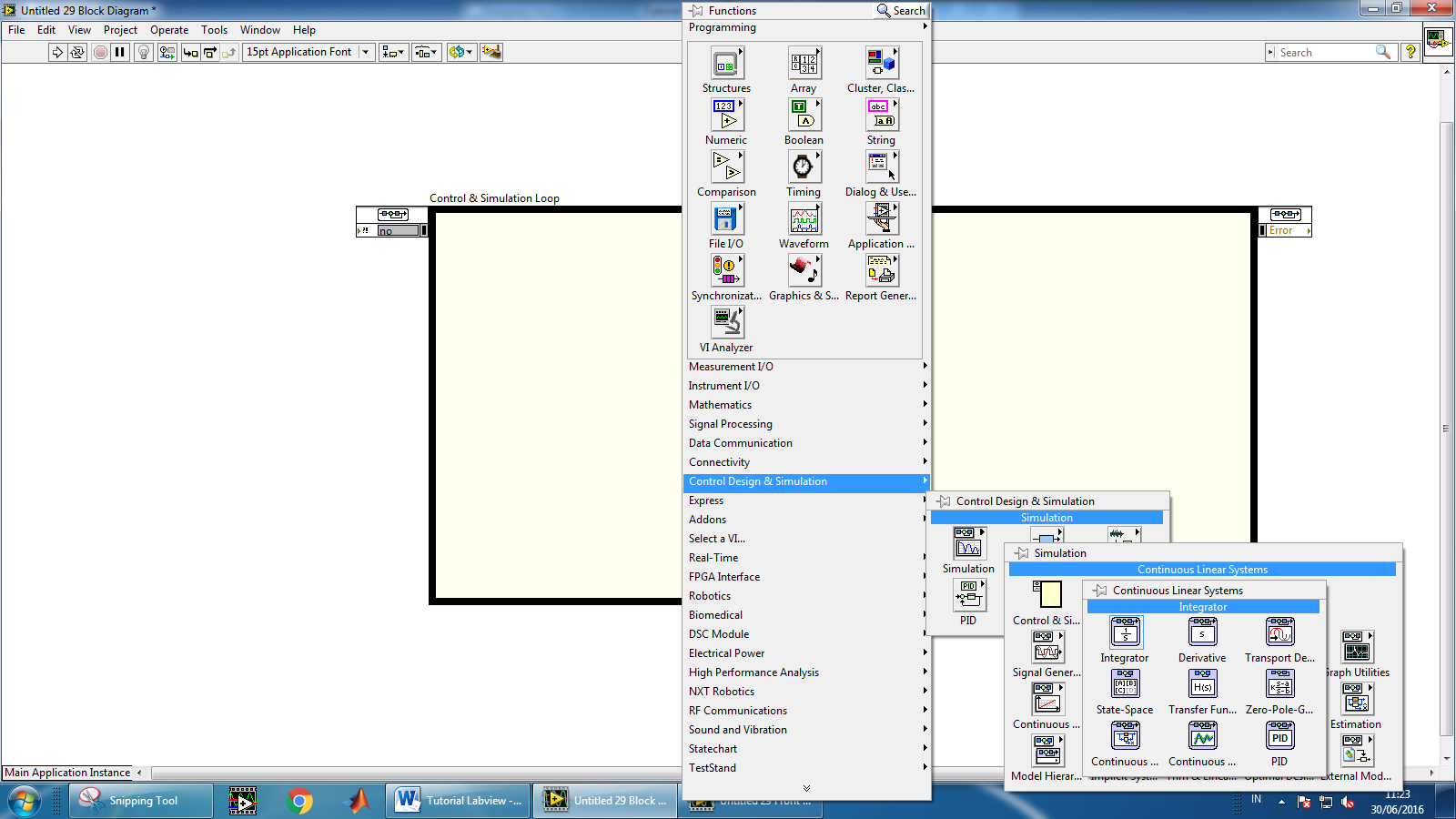Show Context Help question mark button
Screen dimensions: 1456x819
(x=1410, y=52)
